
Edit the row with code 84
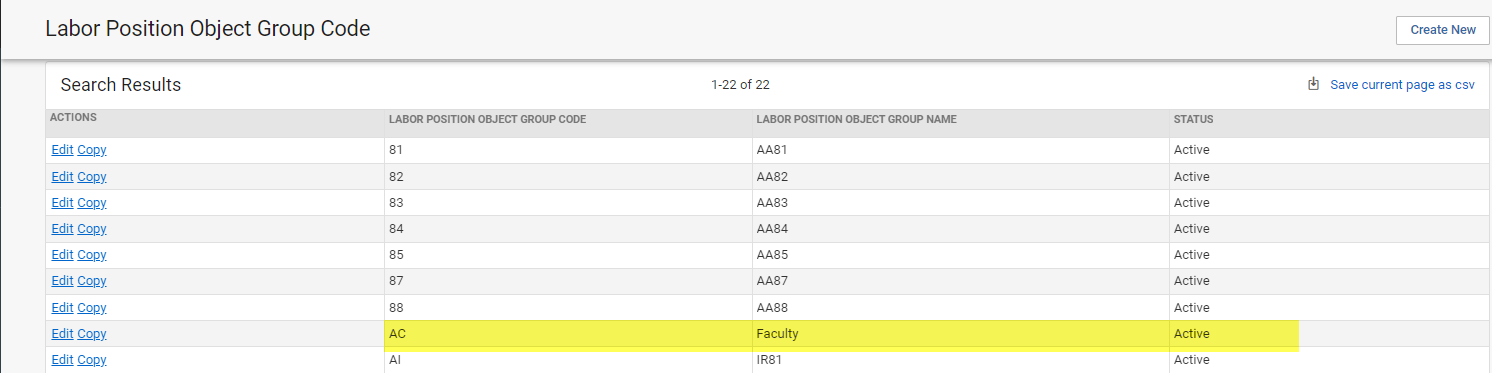click(62, 229)
